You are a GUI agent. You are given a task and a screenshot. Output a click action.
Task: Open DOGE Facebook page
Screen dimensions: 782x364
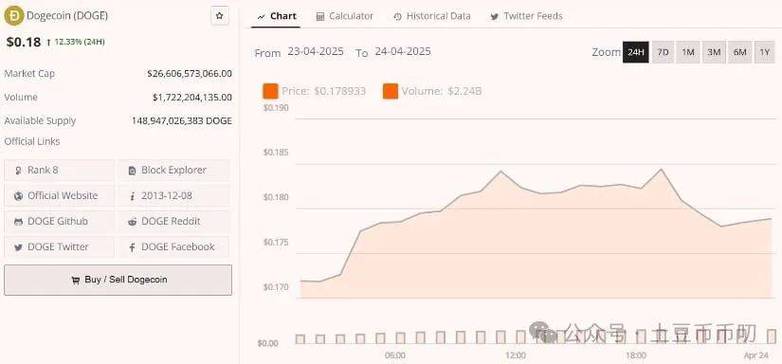click(174, 247)
